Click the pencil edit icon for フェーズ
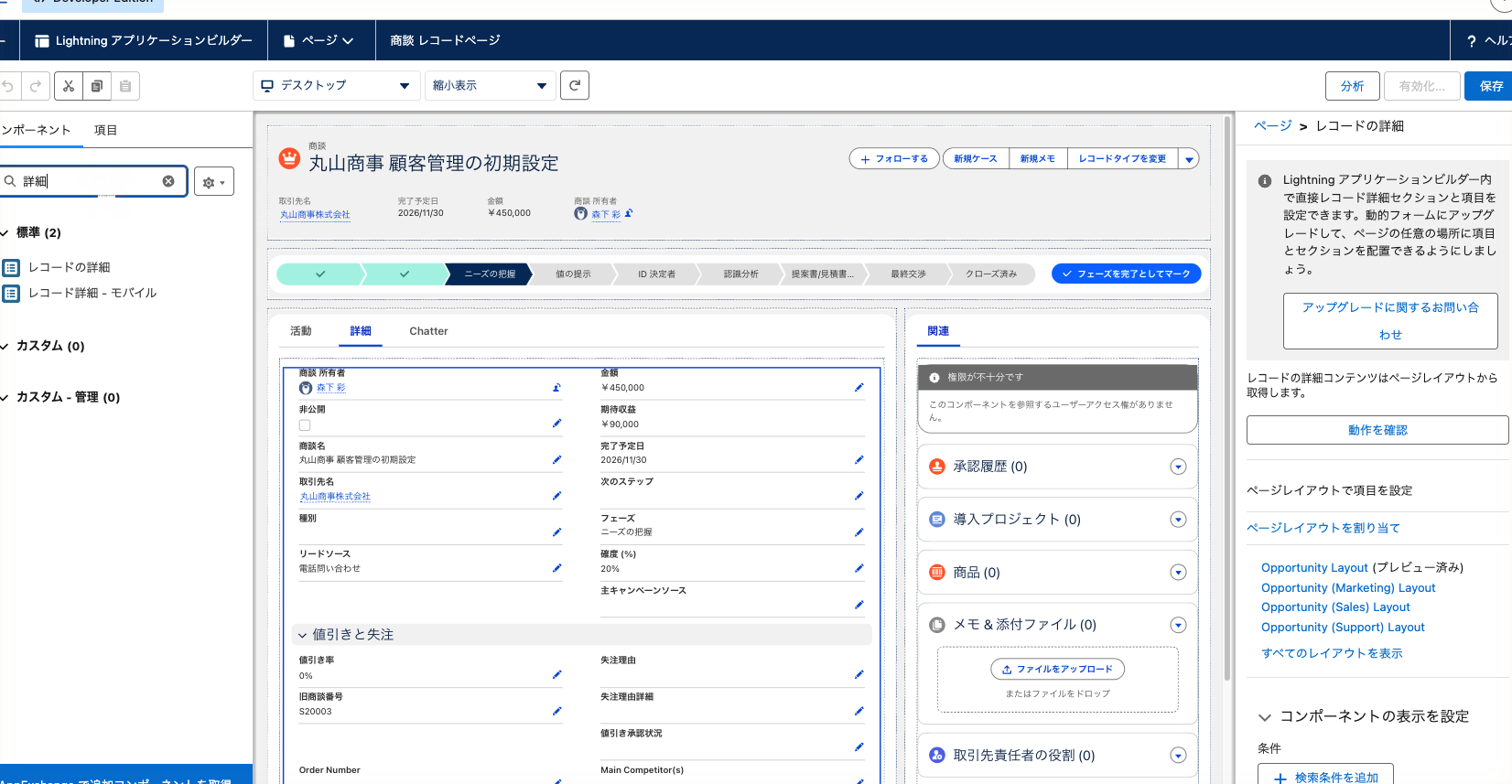The image size is (1512, 784). pyautogui.click(x=859, y=532)
